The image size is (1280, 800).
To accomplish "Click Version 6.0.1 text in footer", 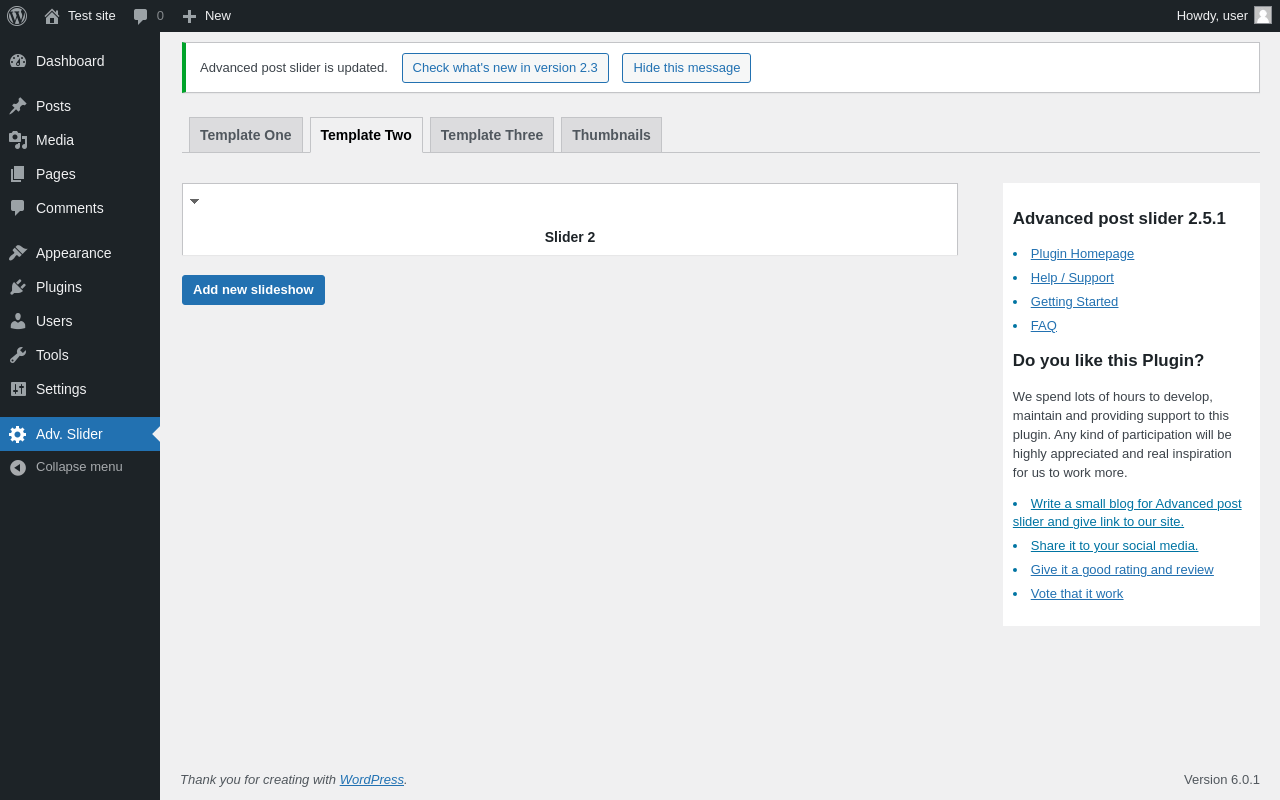I will 1222,779.
